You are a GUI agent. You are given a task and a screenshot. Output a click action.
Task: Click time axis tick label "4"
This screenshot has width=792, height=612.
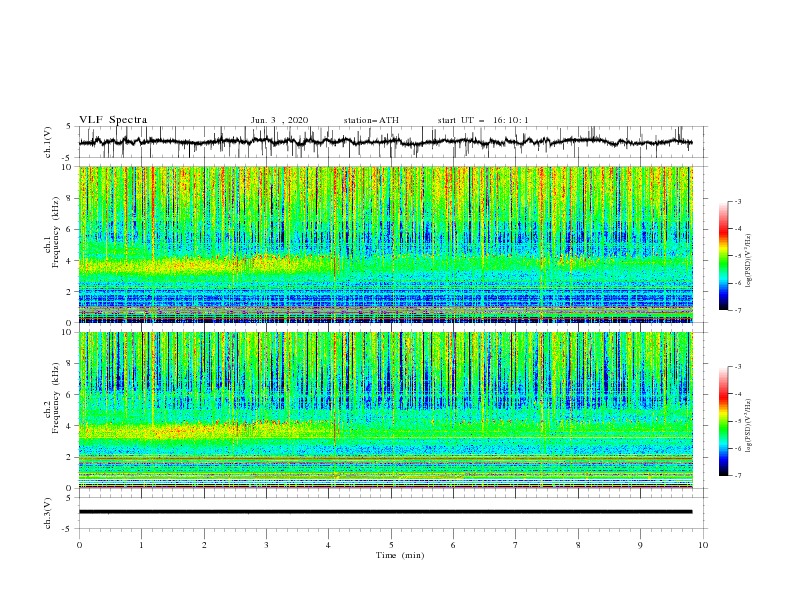[328, 545]
